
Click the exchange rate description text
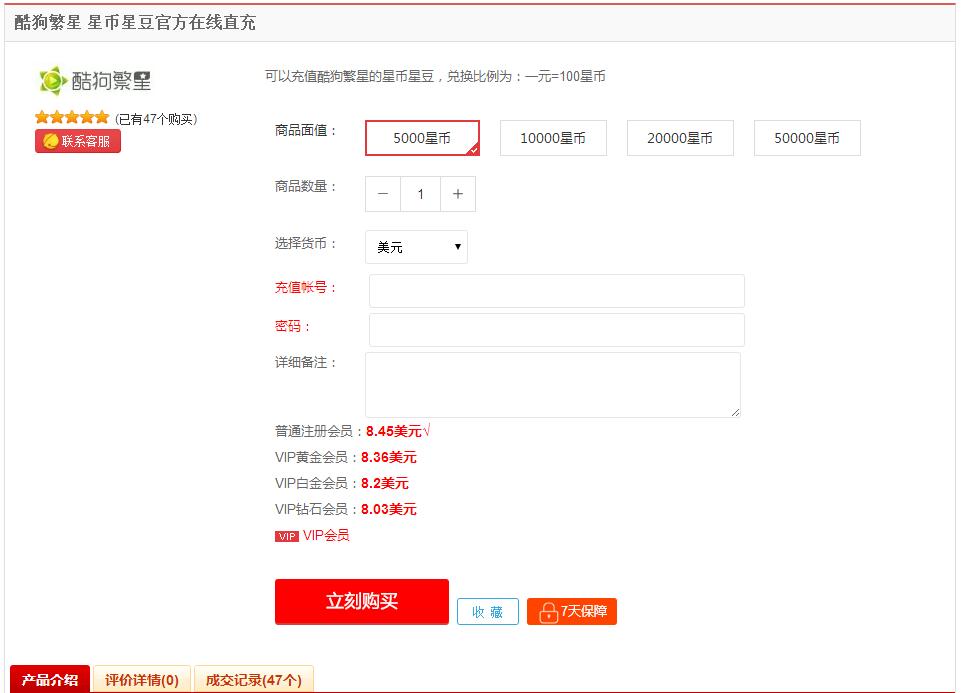(435, 77)
